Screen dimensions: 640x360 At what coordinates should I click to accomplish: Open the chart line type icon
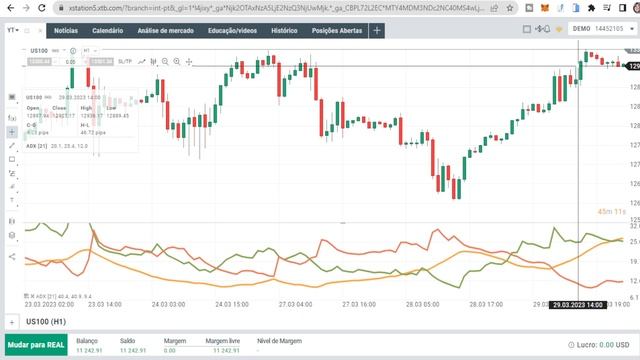pos(142,62)
